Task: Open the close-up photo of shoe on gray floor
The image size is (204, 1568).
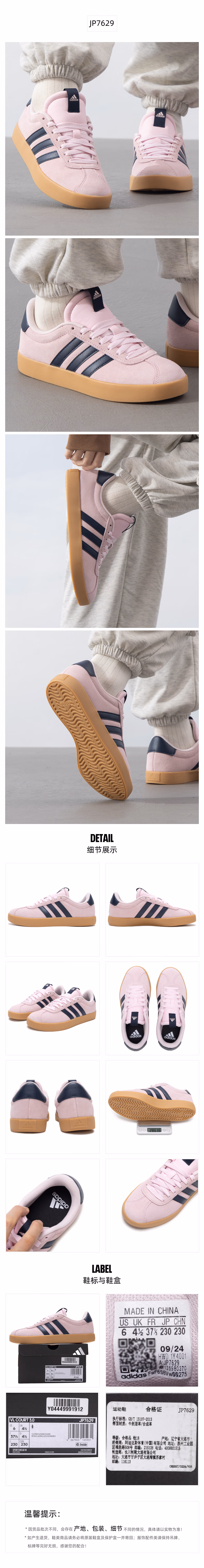Action: pyautogui.click(x=102, y=334)
